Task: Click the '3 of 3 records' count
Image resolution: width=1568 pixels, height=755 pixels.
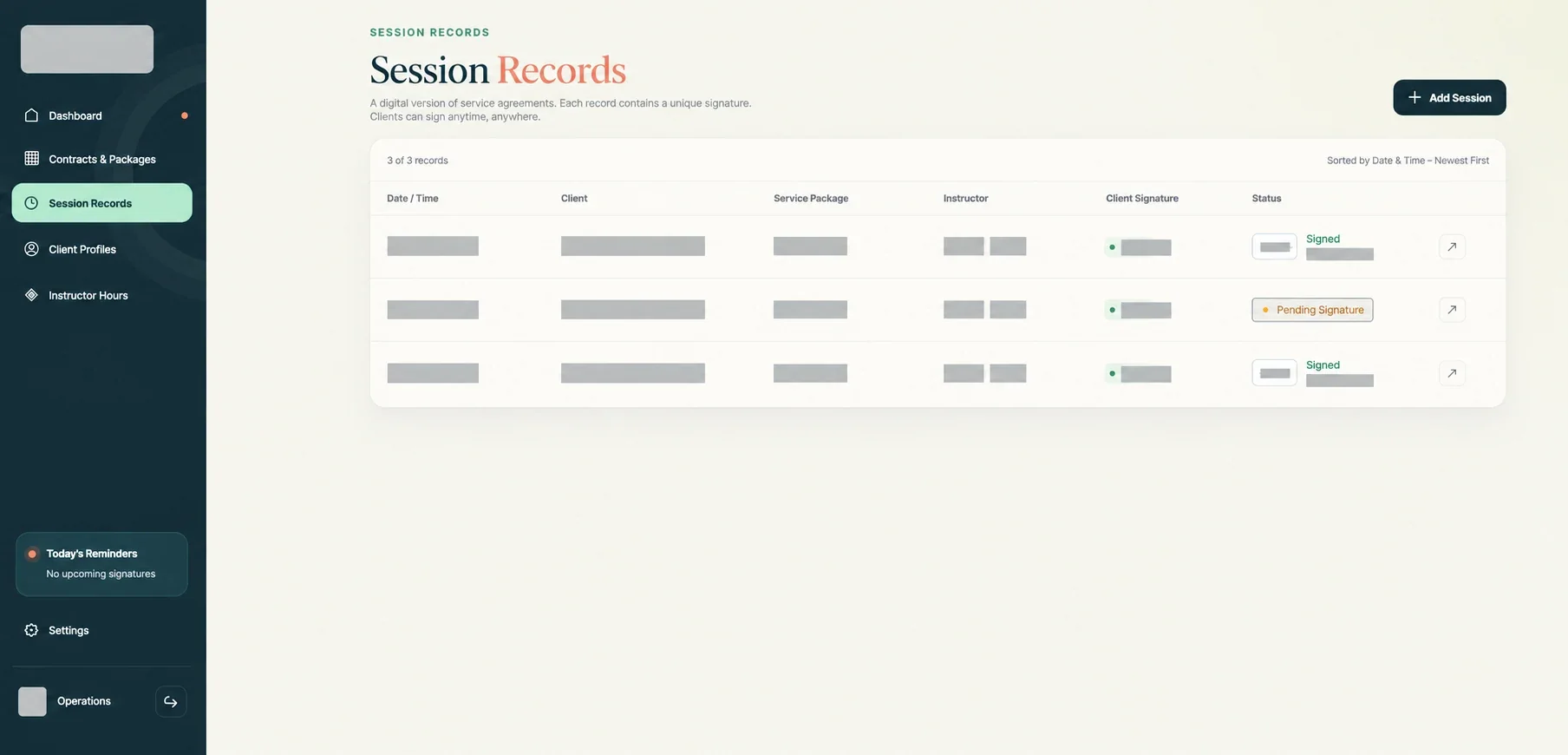Action: pos(417,161)
